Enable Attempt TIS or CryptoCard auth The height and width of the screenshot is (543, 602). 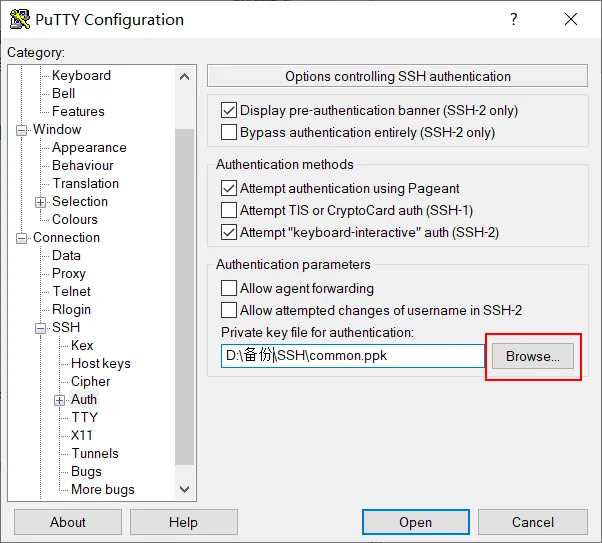[228, 210]
